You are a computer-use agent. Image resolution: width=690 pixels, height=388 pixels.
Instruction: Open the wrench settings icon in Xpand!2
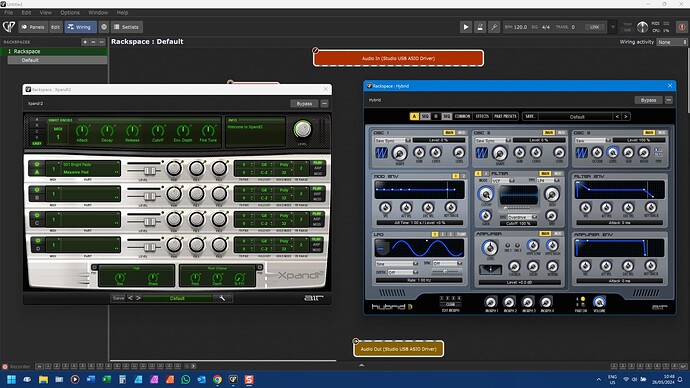pyautogui.click(x=222, y=298)
